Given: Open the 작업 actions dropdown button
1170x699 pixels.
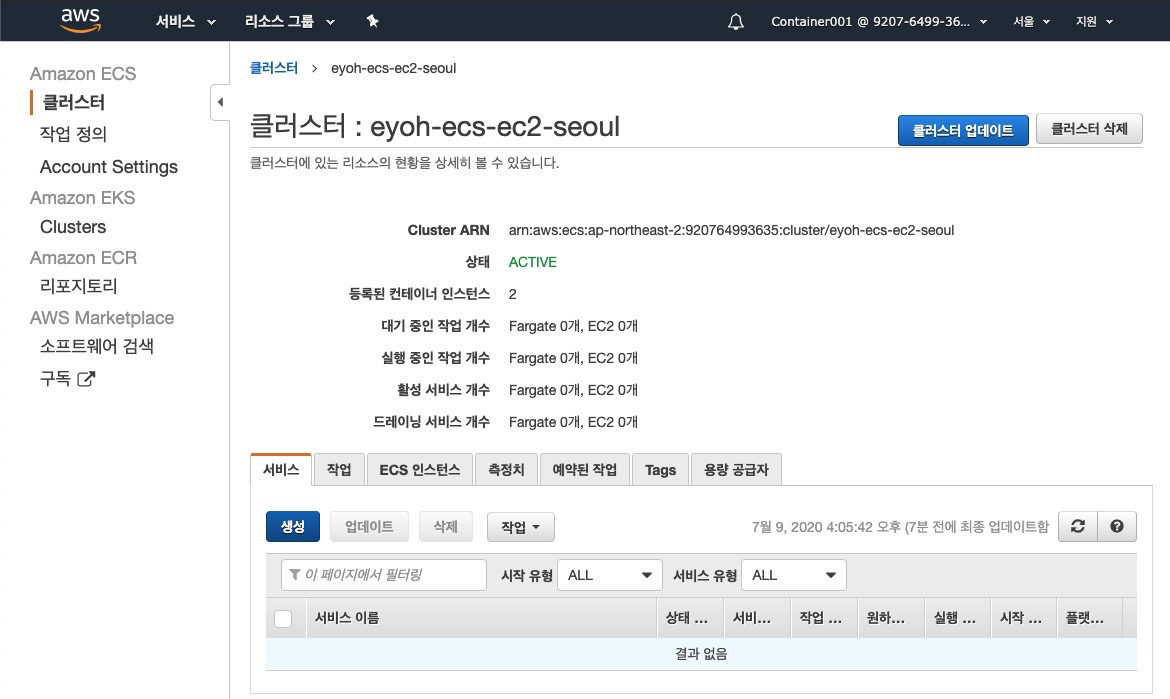Looking at the screenshot, I should click(x=521, y=527).
